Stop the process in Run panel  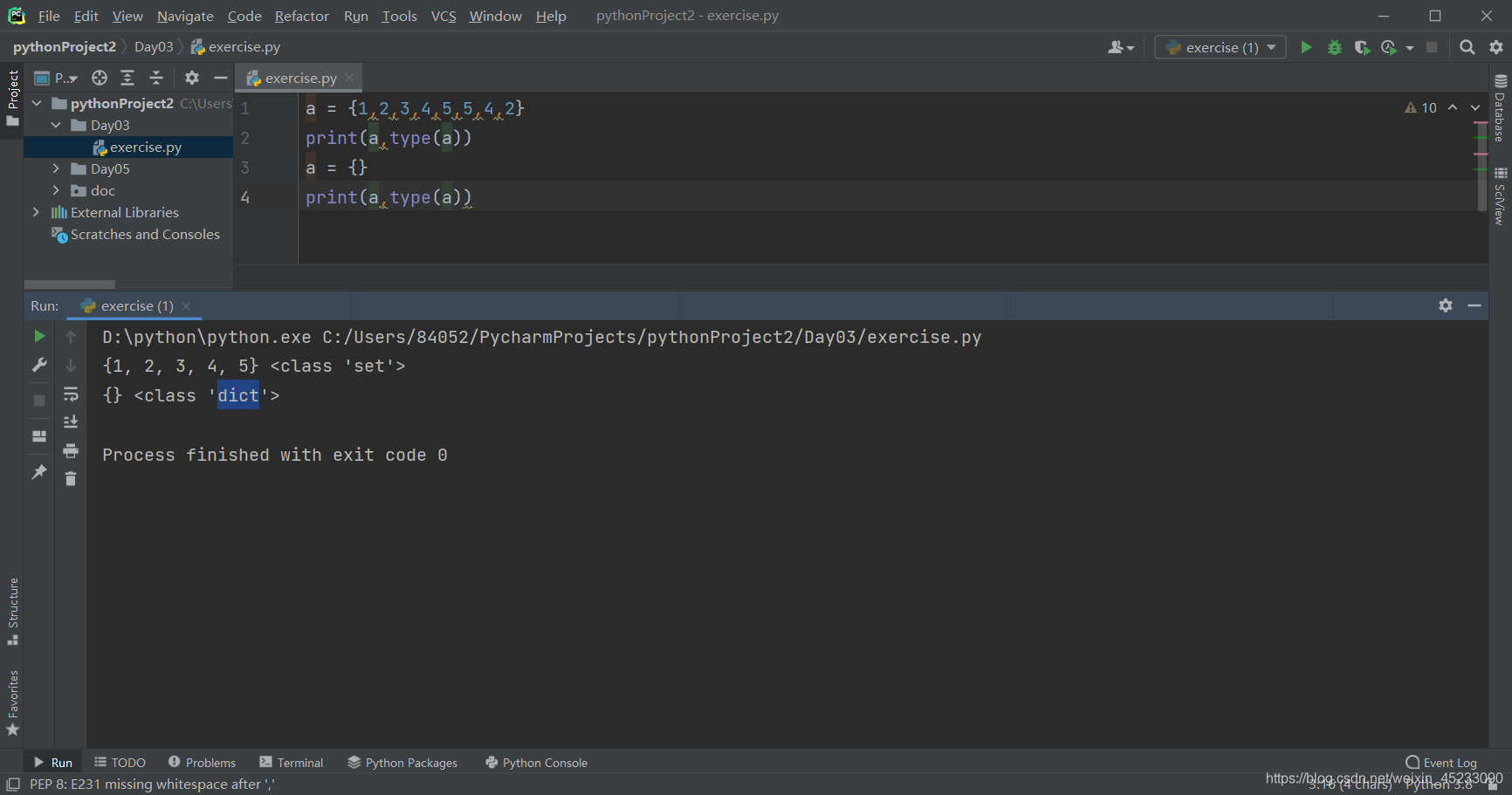click(x=39, y=400)
